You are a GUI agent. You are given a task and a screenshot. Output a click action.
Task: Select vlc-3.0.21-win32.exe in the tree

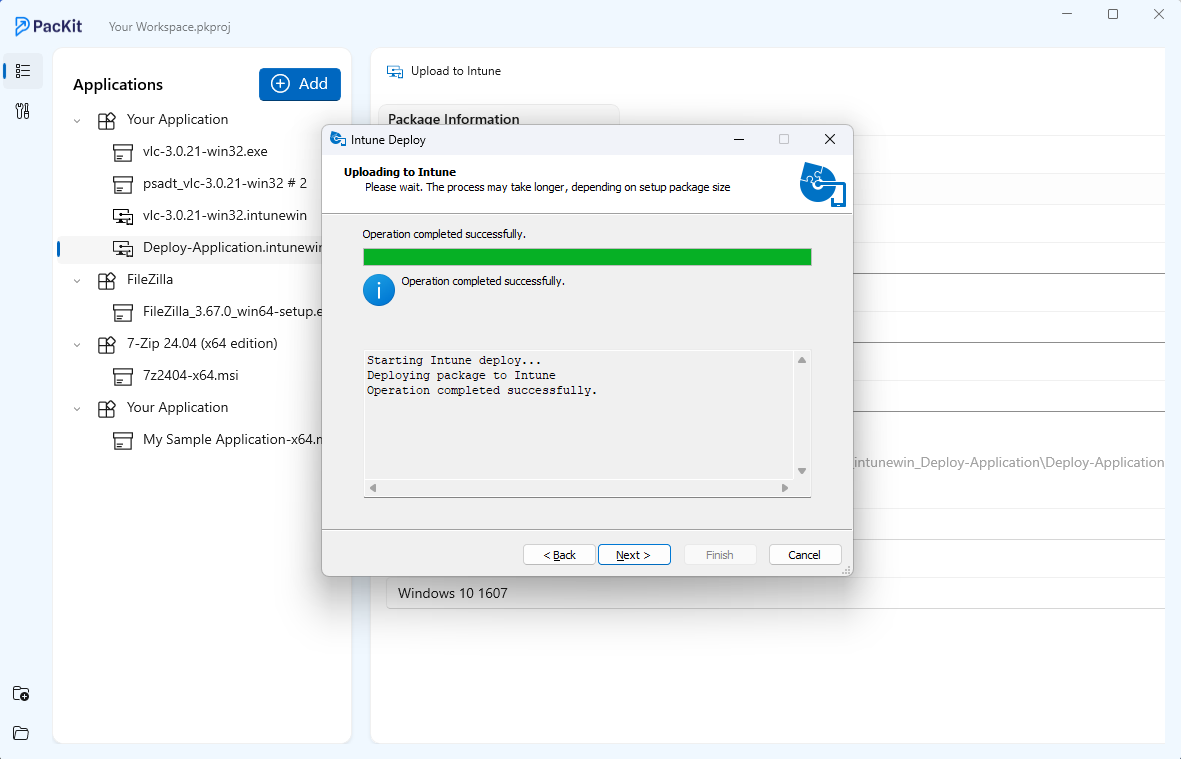pyautogui.click(x=205, y=151)
